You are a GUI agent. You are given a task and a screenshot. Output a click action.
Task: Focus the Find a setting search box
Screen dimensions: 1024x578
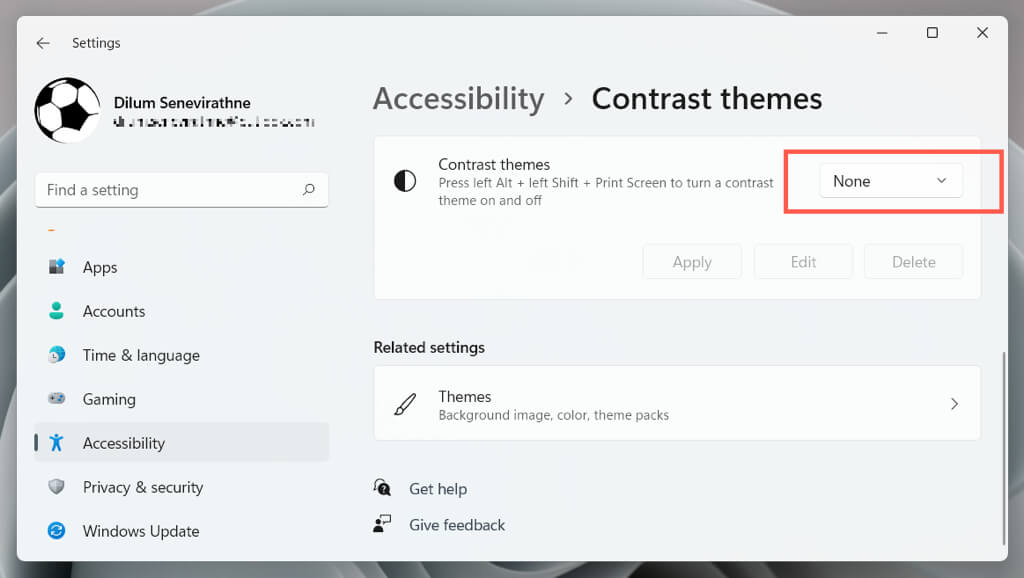pos(170,190)
